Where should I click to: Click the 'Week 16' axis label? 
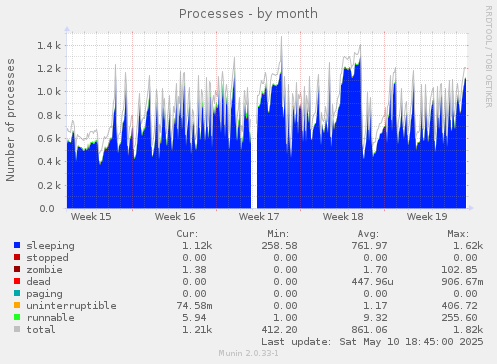pos(175,217)
